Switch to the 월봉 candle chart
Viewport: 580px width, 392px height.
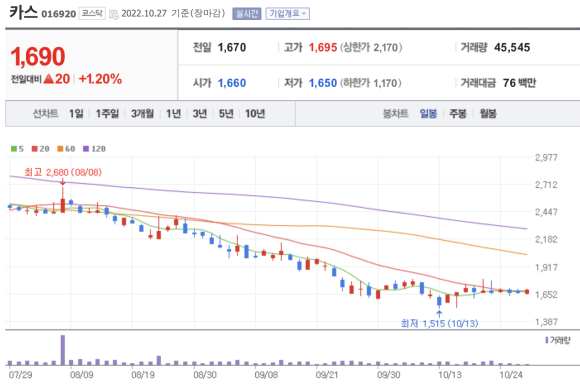point(488,114)
